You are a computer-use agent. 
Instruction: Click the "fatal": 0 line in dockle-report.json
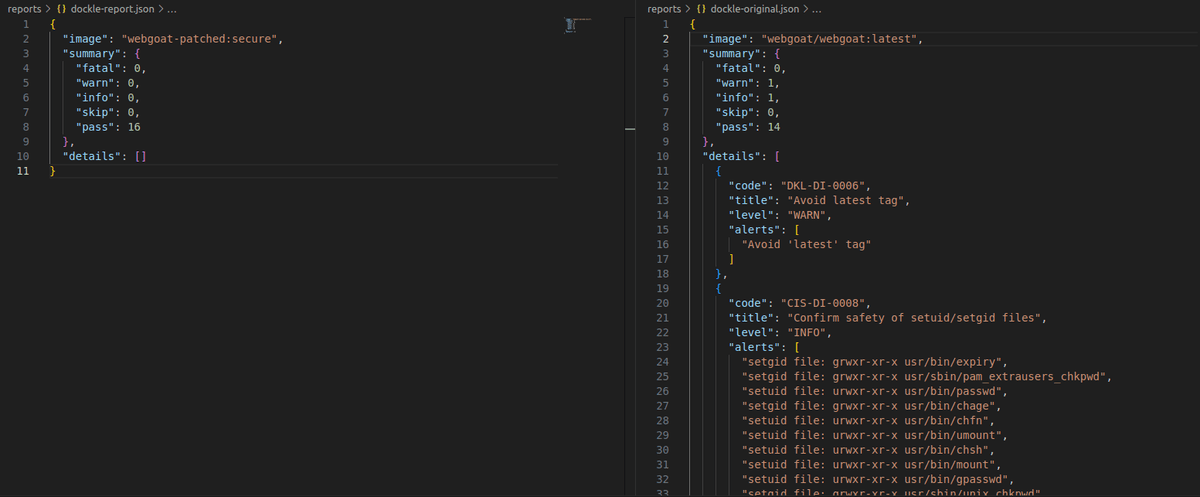point(111,68)
